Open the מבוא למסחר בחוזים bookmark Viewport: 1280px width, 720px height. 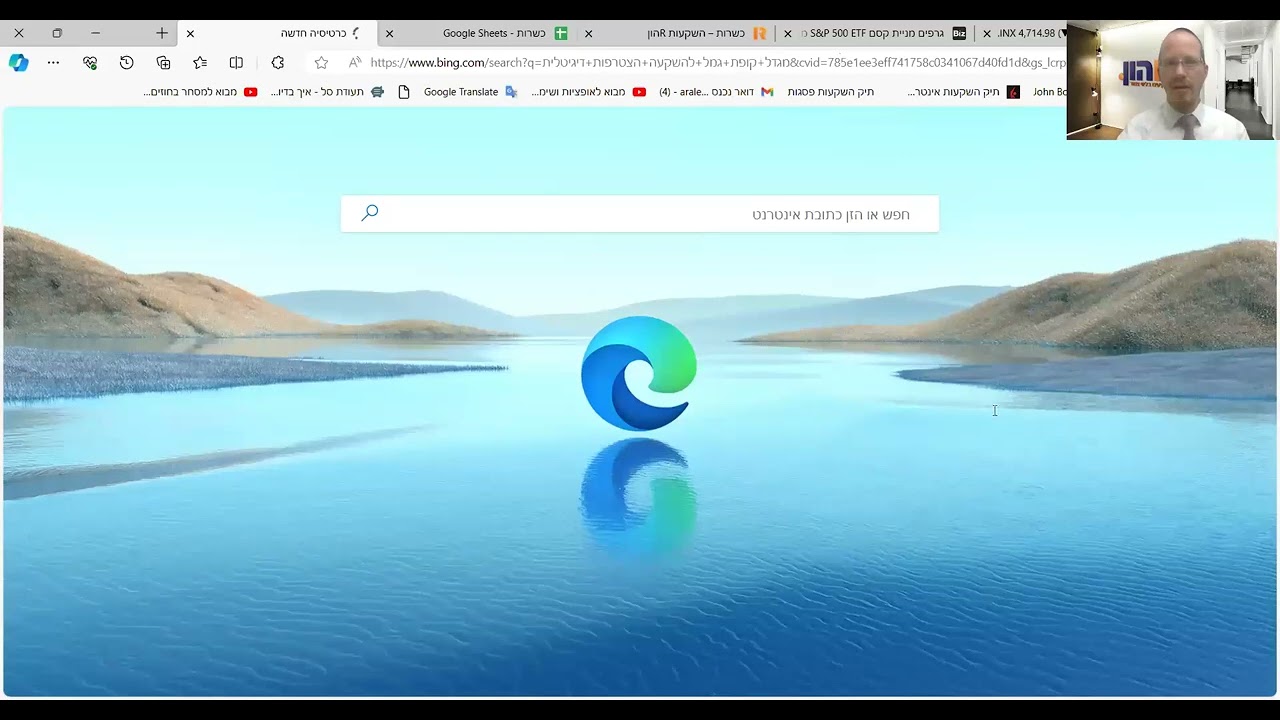click(200, 92)
